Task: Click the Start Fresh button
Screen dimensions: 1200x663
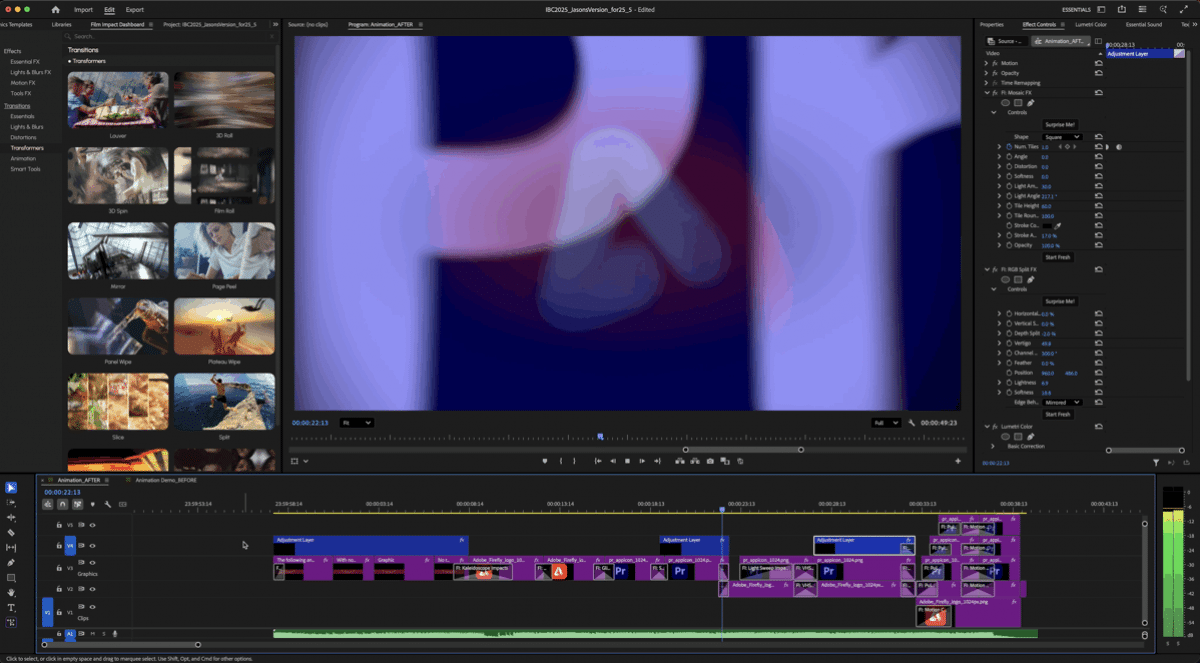Action: coord(1058,256)
